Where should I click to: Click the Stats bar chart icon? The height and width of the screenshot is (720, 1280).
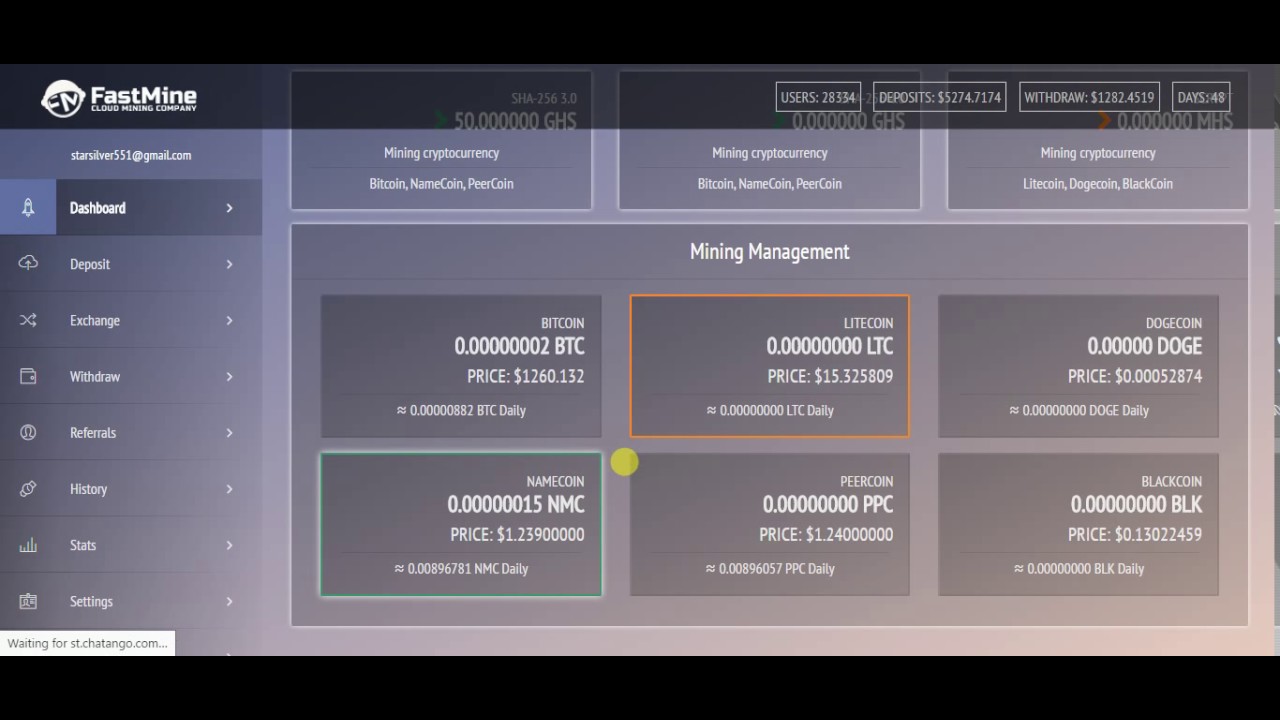(x=28, y=545)
